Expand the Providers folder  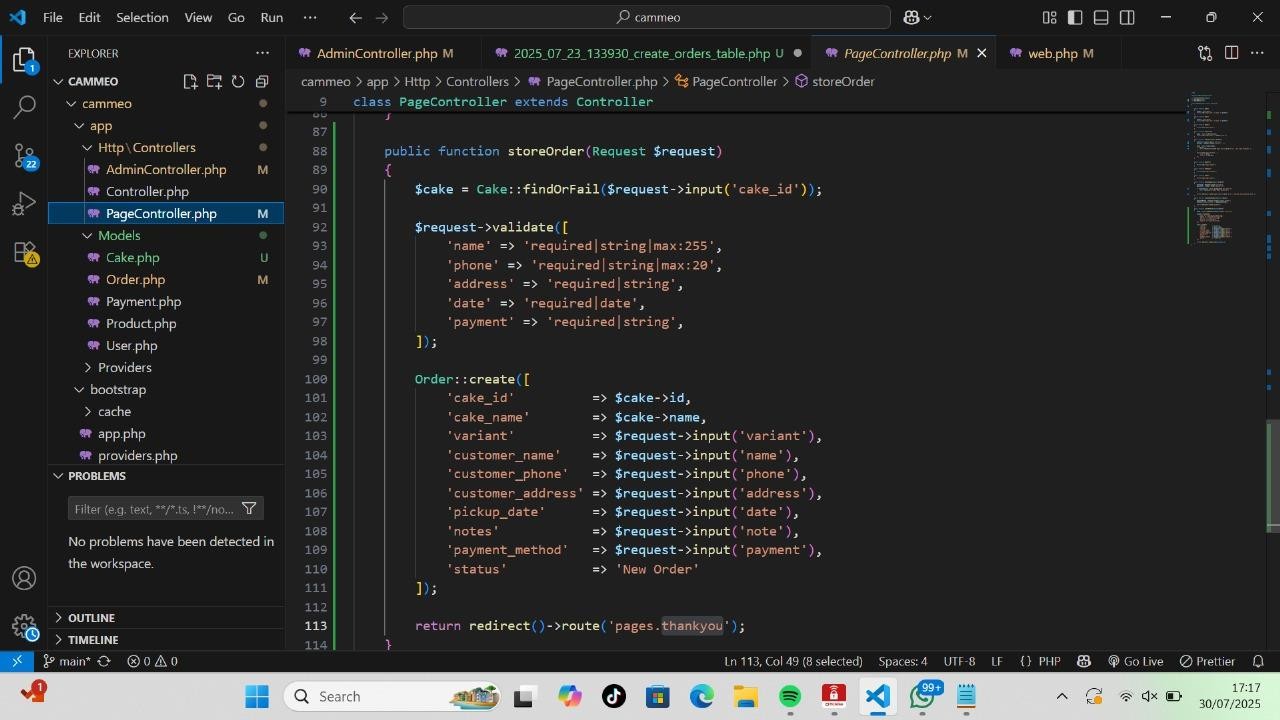tap(124, 367)
